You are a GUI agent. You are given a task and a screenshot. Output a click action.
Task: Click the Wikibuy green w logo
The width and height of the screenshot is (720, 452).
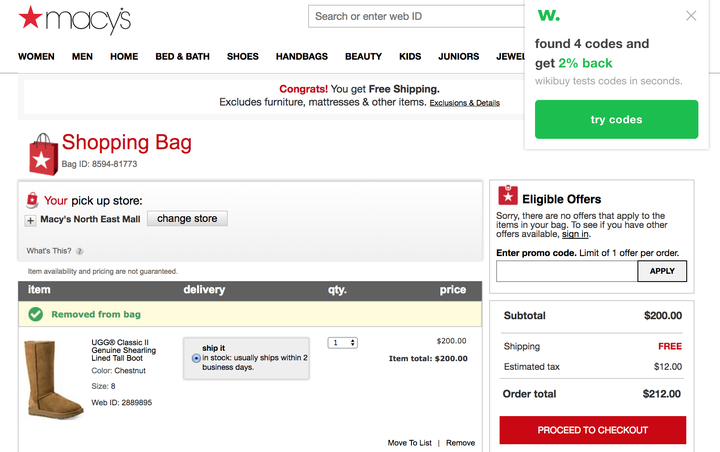549,16
